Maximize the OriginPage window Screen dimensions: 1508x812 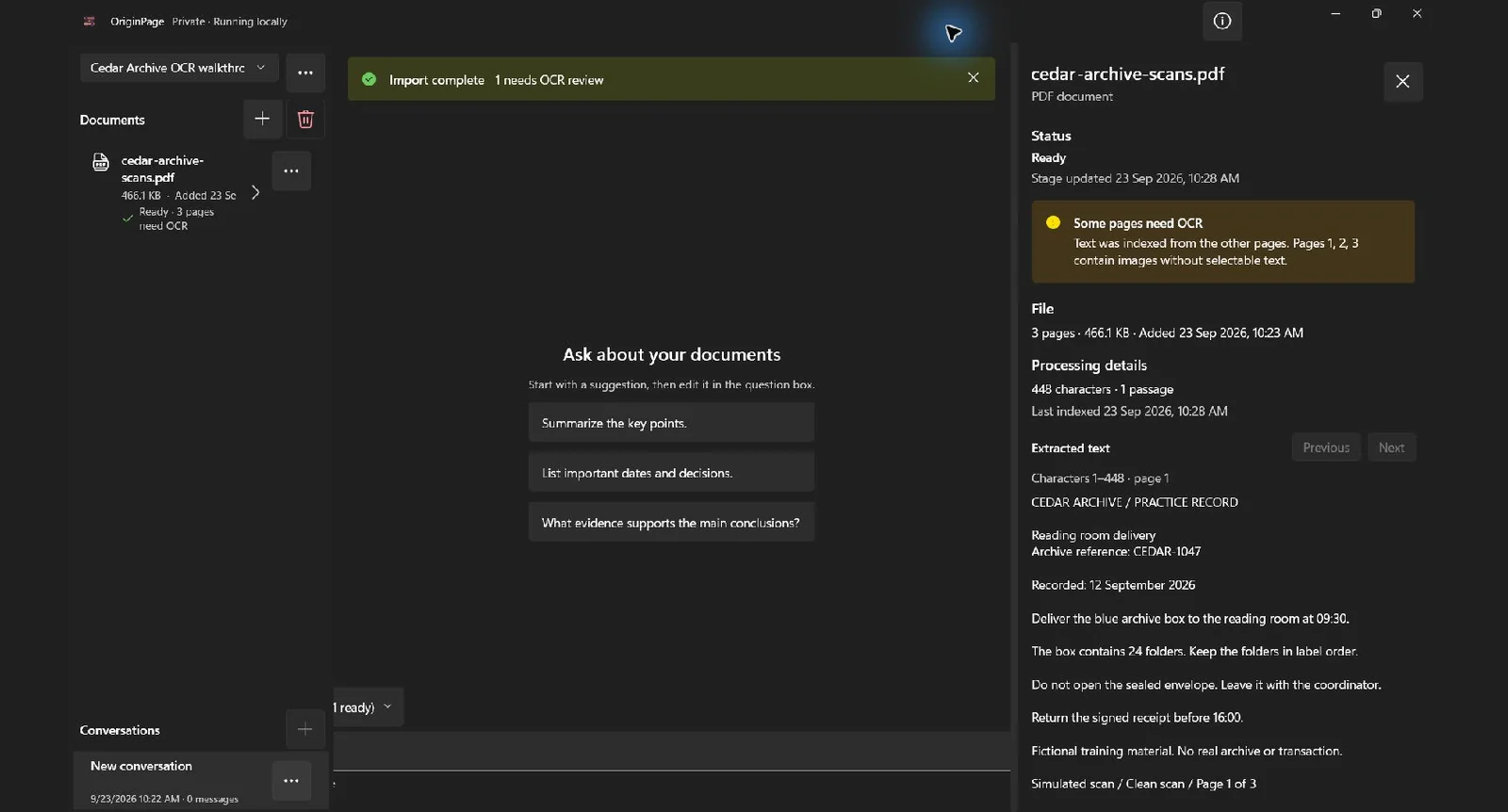pos(1376,13)
